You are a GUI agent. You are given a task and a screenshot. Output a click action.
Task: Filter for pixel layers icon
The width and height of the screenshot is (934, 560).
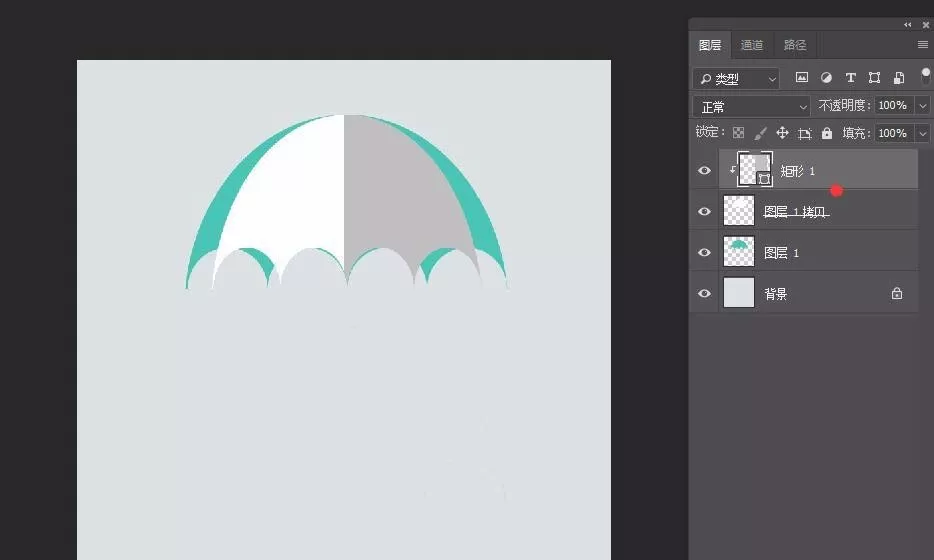(802, 77)
